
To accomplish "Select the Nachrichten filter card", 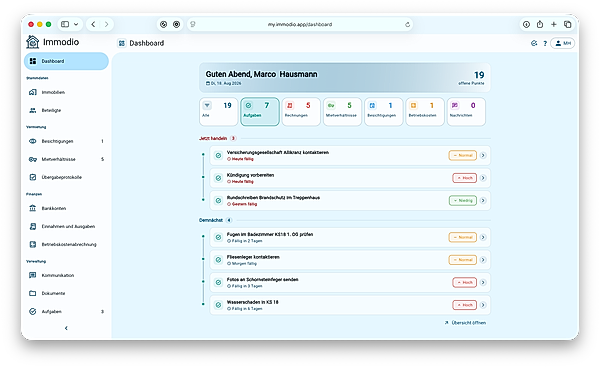I will (x=466, y=111).
